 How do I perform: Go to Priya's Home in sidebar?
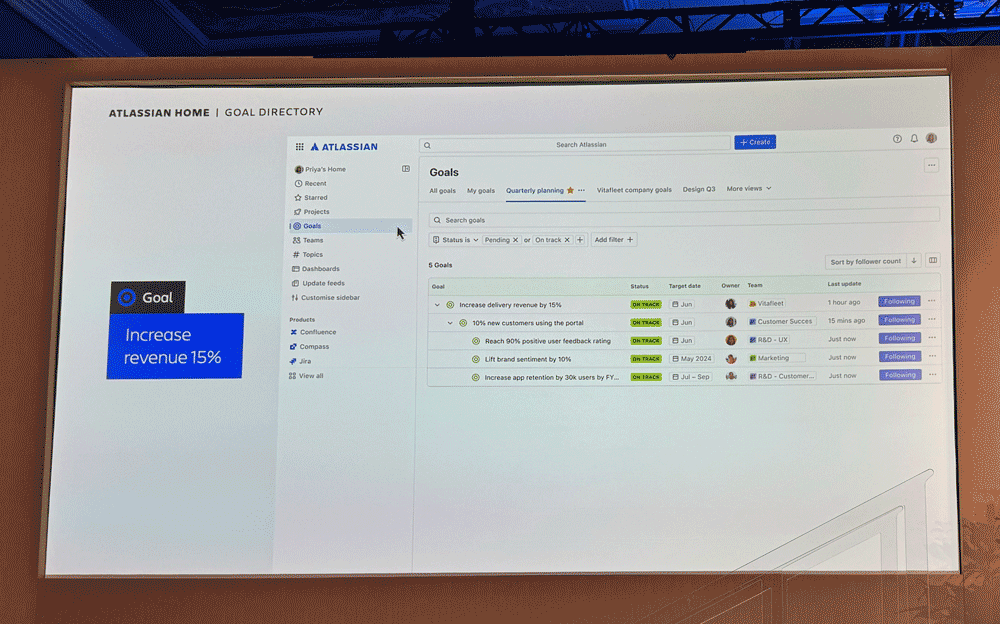coord(320,169)
